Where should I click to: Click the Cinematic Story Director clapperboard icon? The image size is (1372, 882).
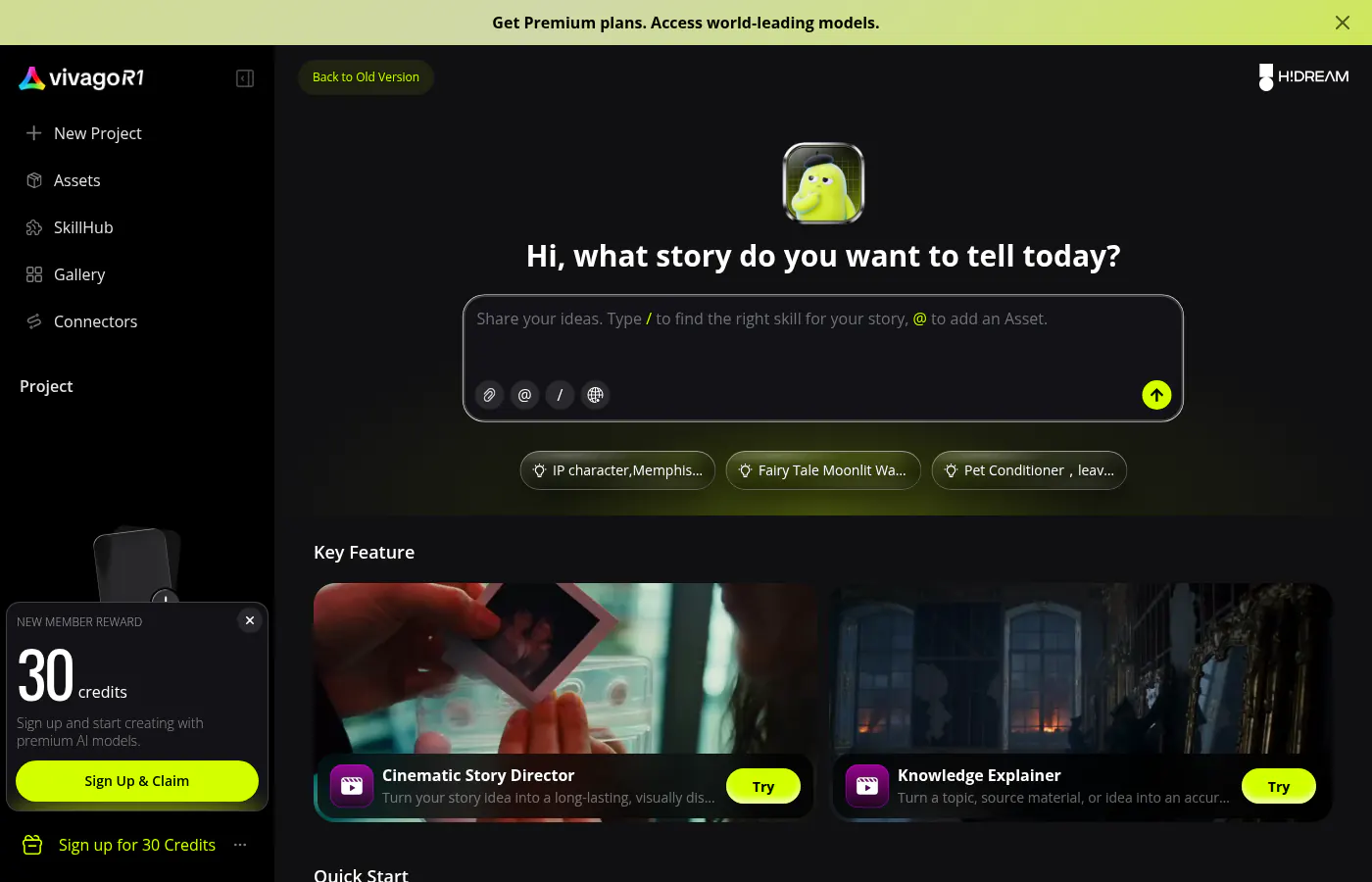[x=352, y=786]
